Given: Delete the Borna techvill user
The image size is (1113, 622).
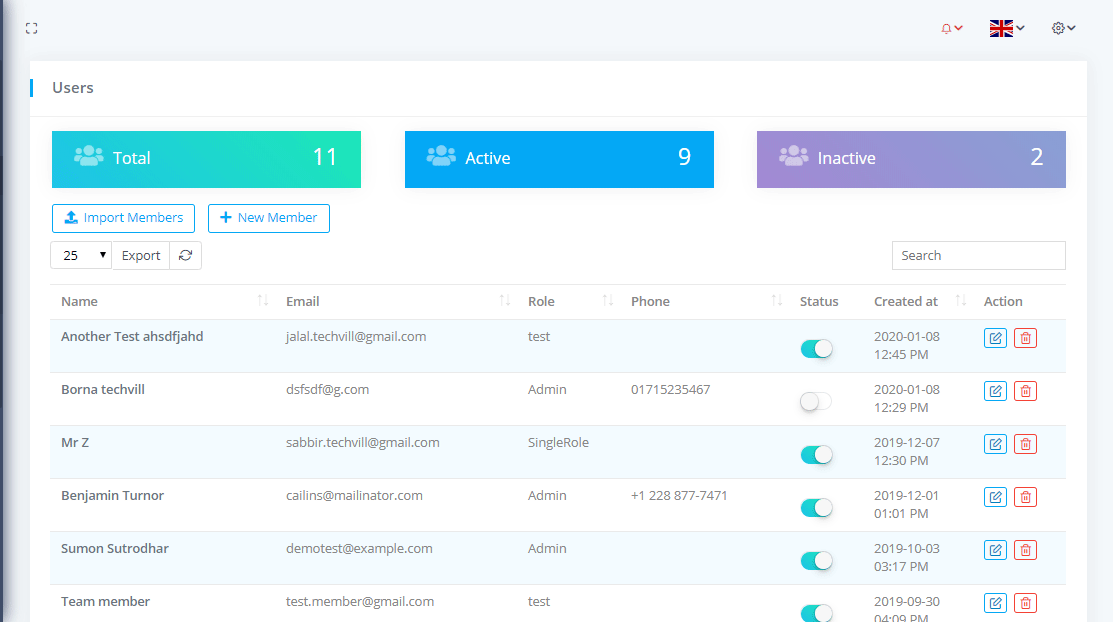Looking at the screenshot, I should [x=1025, y=391].
